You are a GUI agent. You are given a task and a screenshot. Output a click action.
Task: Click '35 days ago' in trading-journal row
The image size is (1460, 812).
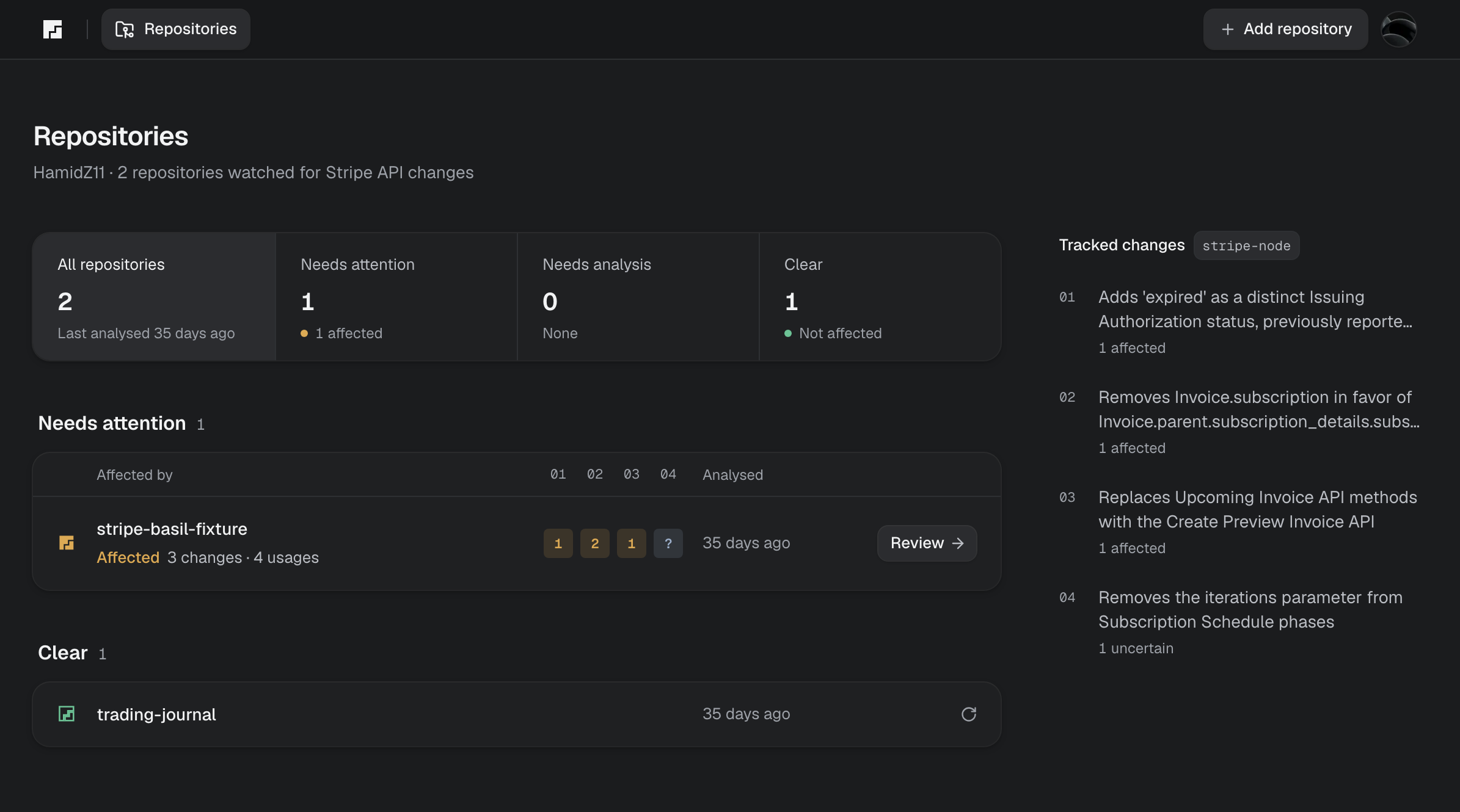coord(746,714)
